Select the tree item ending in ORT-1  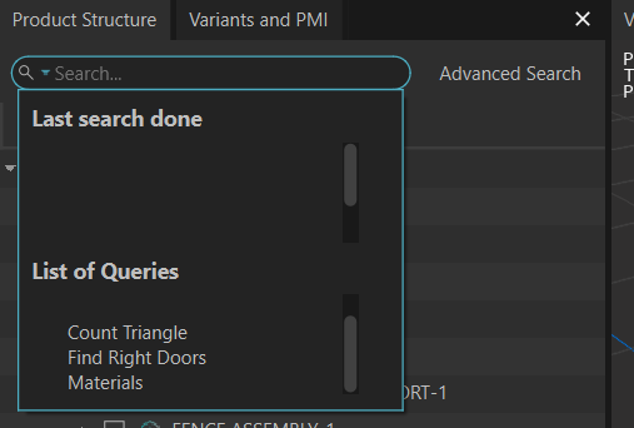[x=425, y=393]
